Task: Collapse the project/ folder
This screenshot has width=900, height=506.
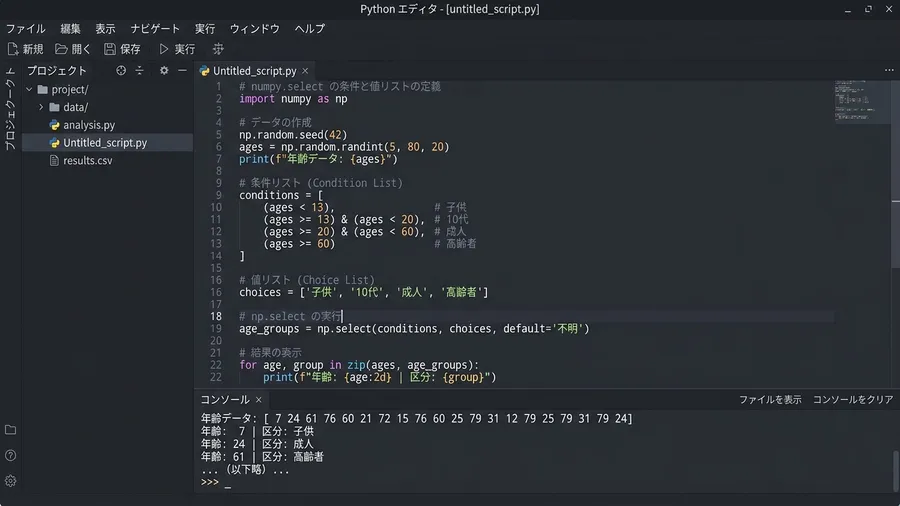Action: coord(29,89)
